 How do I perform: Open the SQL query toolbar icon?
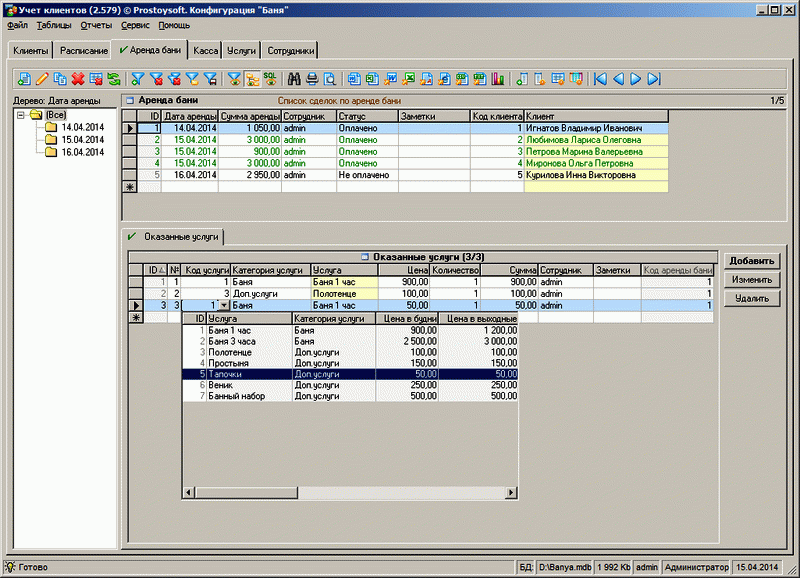pos(270,78)
